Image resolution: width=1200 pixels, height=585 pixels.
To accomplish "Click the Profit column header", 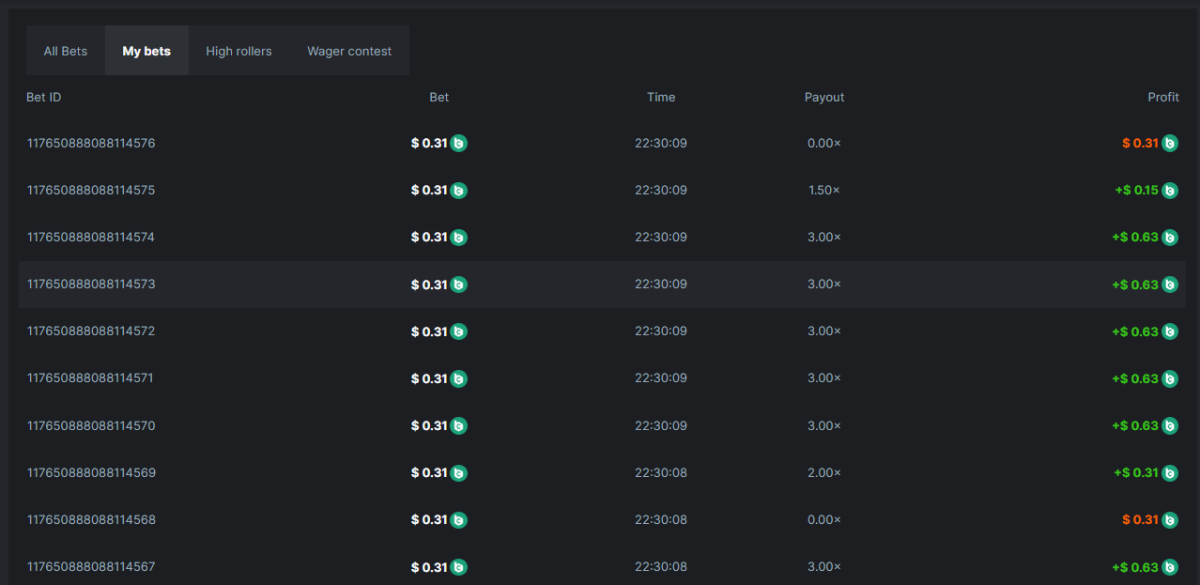I will coord(1163,97).
